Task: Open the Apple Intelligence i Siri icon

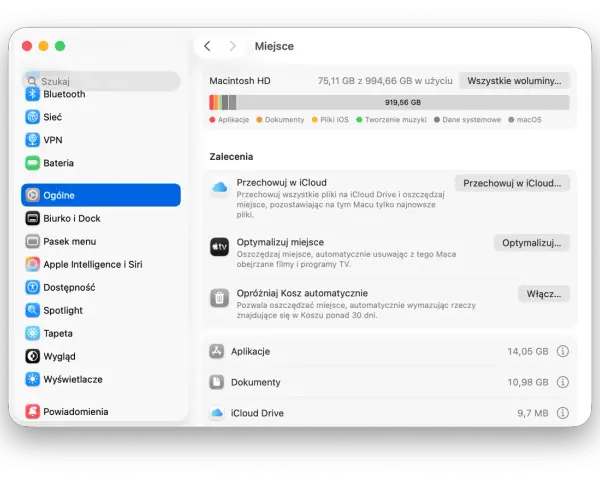Action: click(x=33, y=264)
